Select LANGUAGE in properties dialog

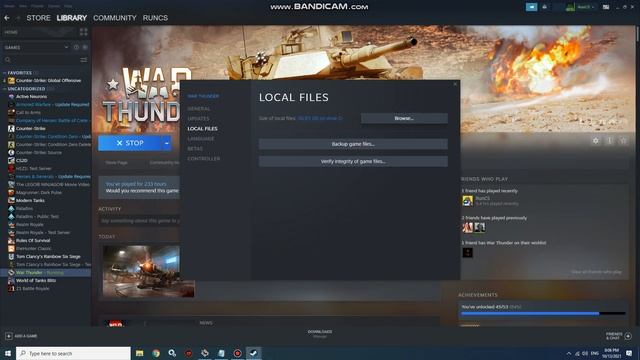tap(201, 139)
